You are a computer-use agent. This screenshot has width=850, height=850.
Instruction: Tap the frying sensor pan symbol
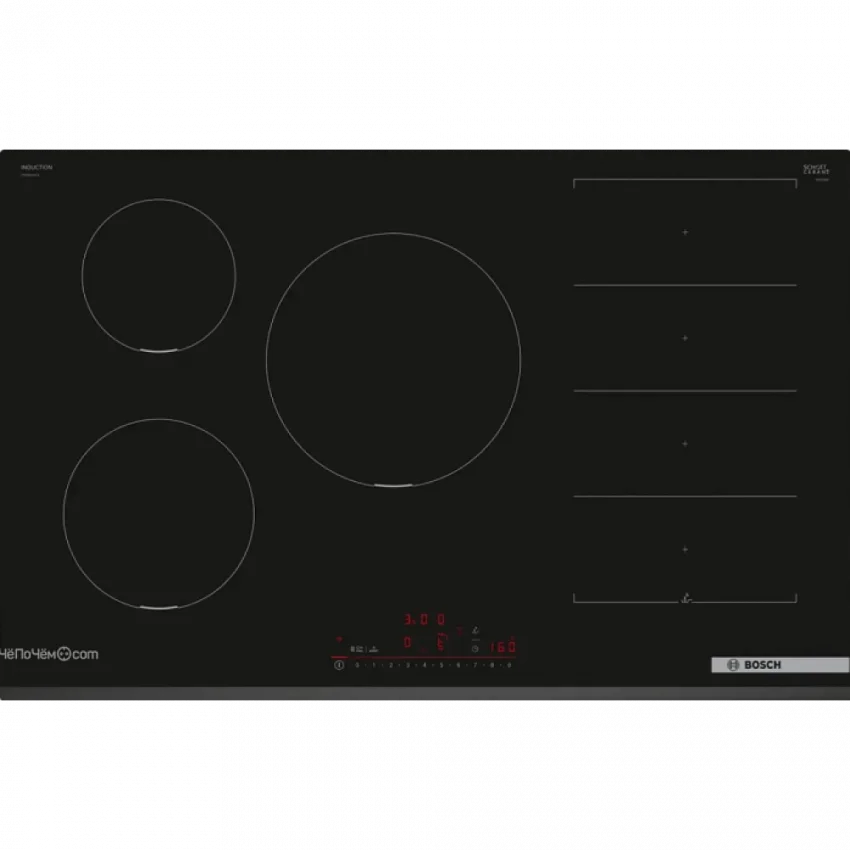[475, 630]
